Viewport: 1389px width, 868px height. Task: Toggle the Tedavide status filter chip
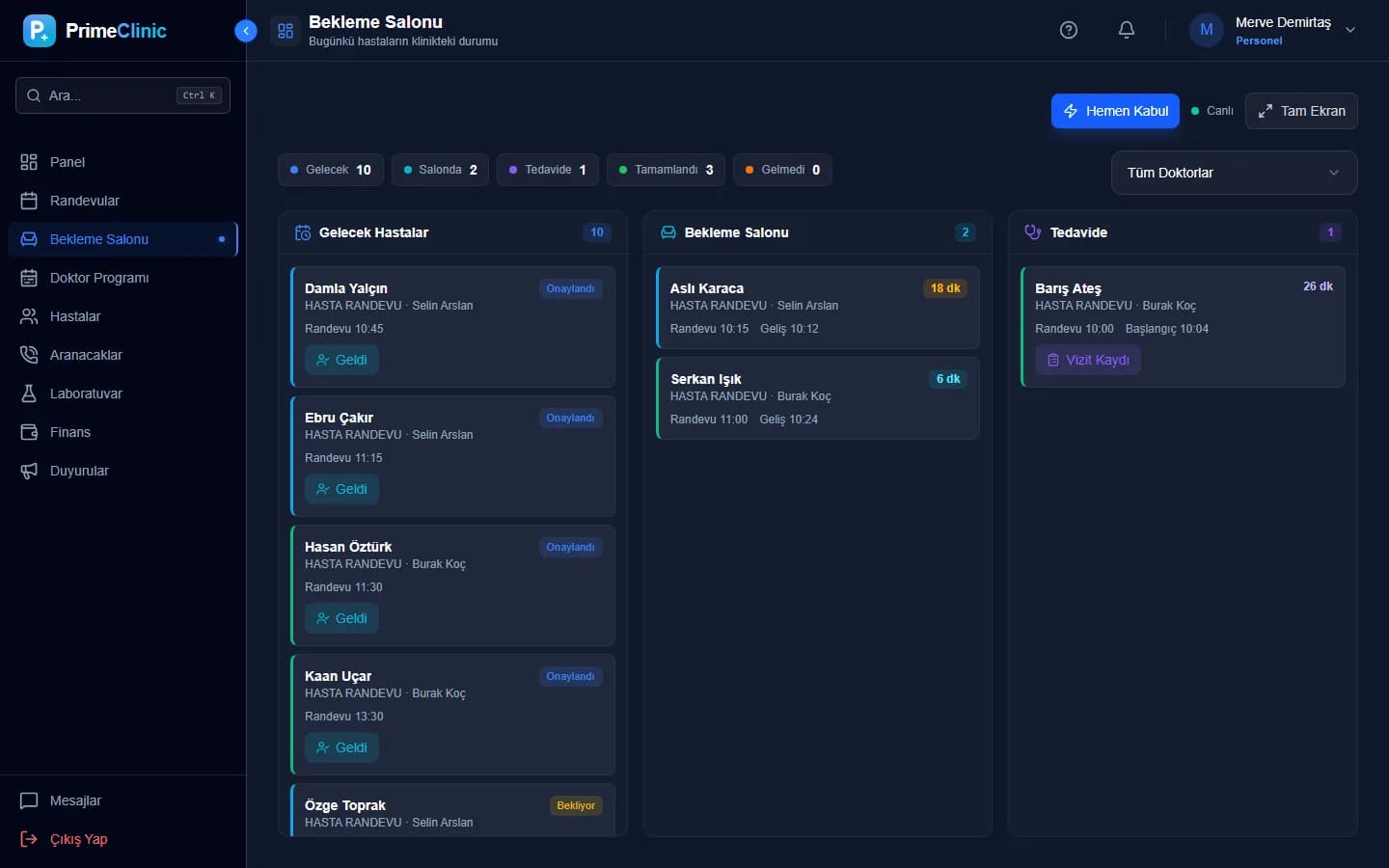tap(548, 170)
